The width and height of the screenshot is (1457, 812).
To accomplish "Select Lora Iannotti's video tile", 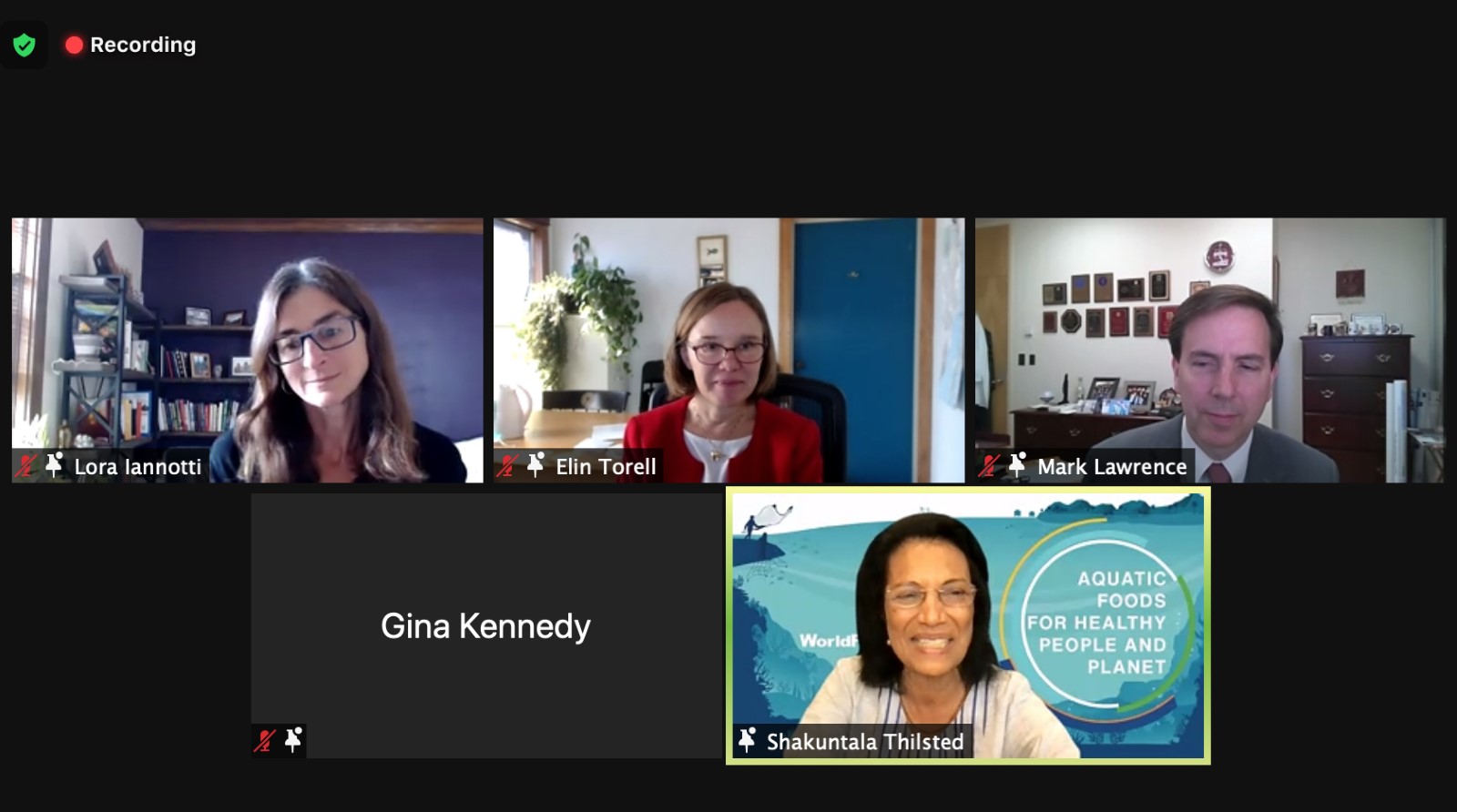I will (x=248, y=350).
